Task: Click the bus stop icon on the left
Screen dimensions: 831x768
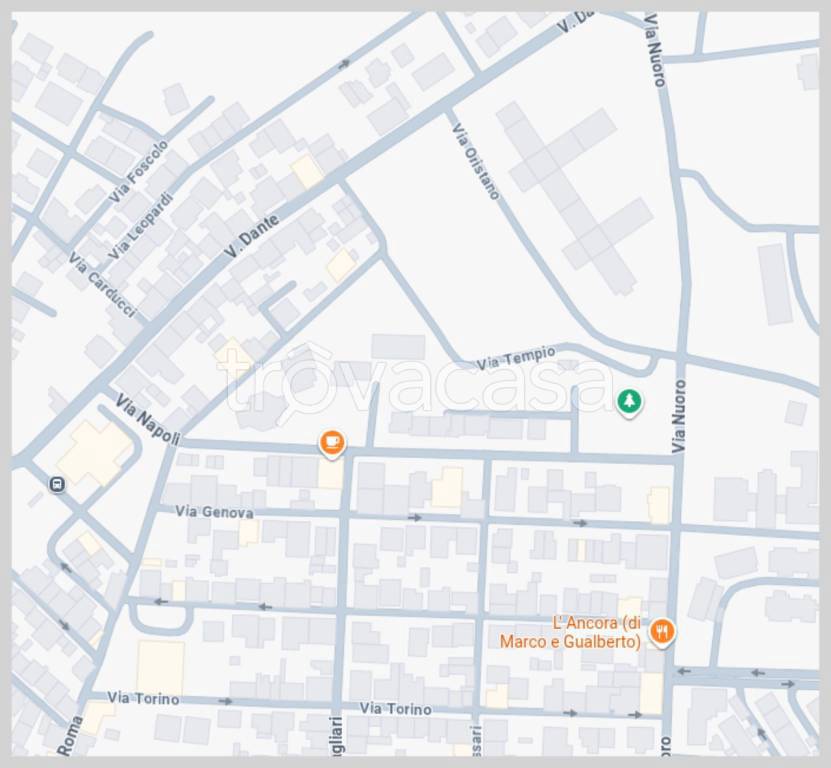Action: [57, 485]
